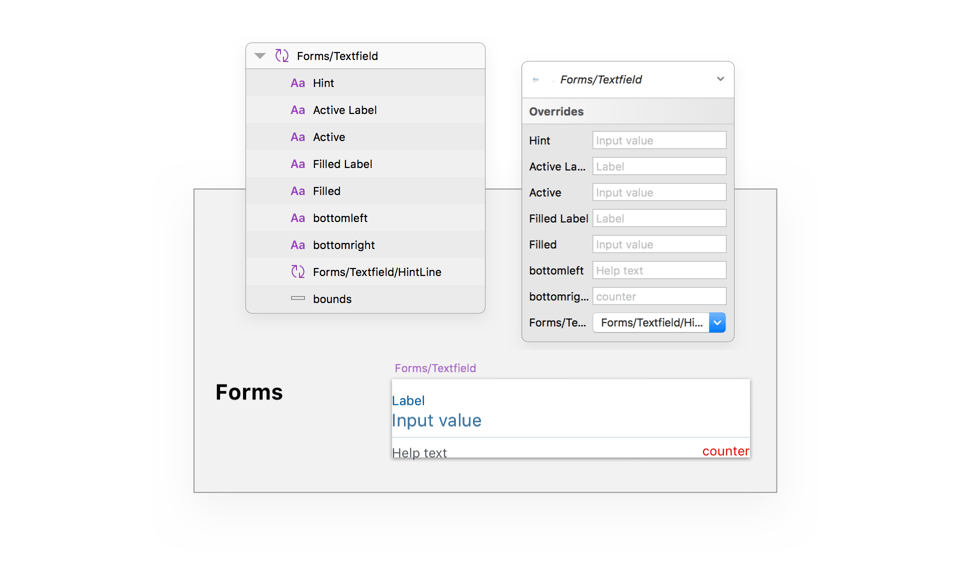The height and width of the screenshot is (561, 970).
Task: Select the Forms/Textfield/HintLine layer
Action: tap(365, 272)
